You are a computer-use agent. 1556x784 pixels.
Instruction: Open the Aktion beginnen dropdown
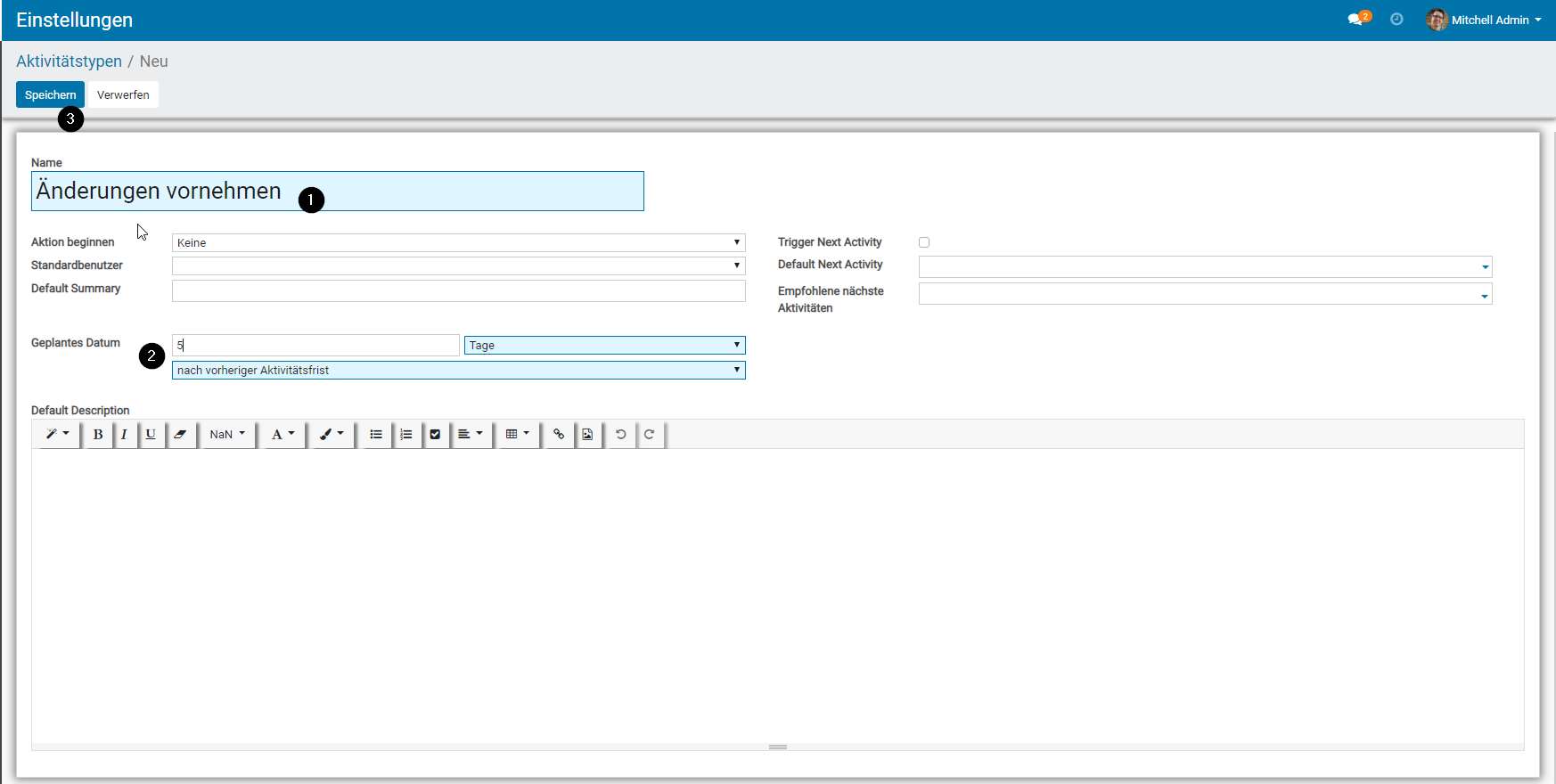pyautogui.click(x=458, y=242)
